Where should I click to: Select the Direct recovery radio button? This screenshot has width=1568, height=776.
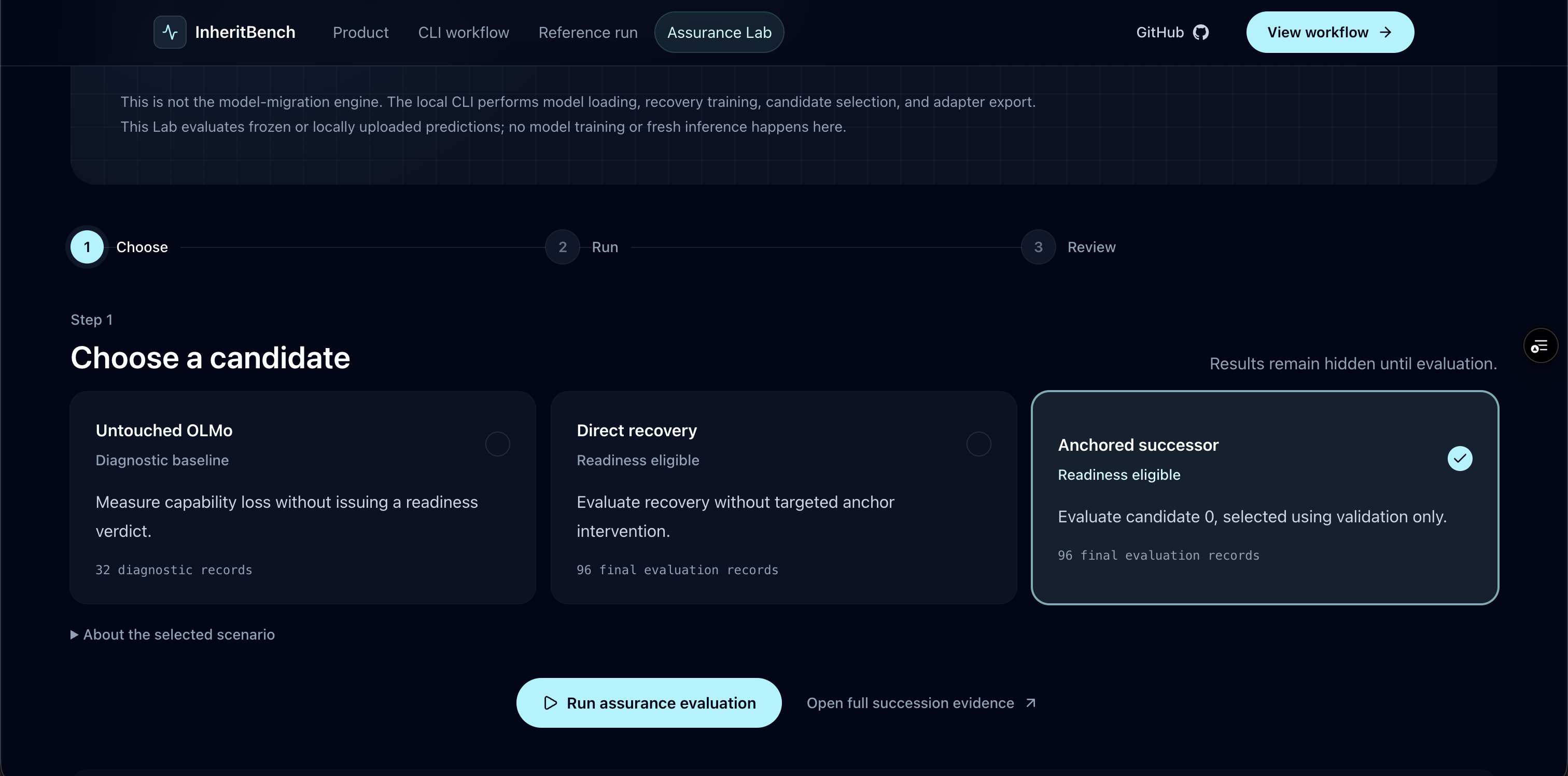click(978, 444)
